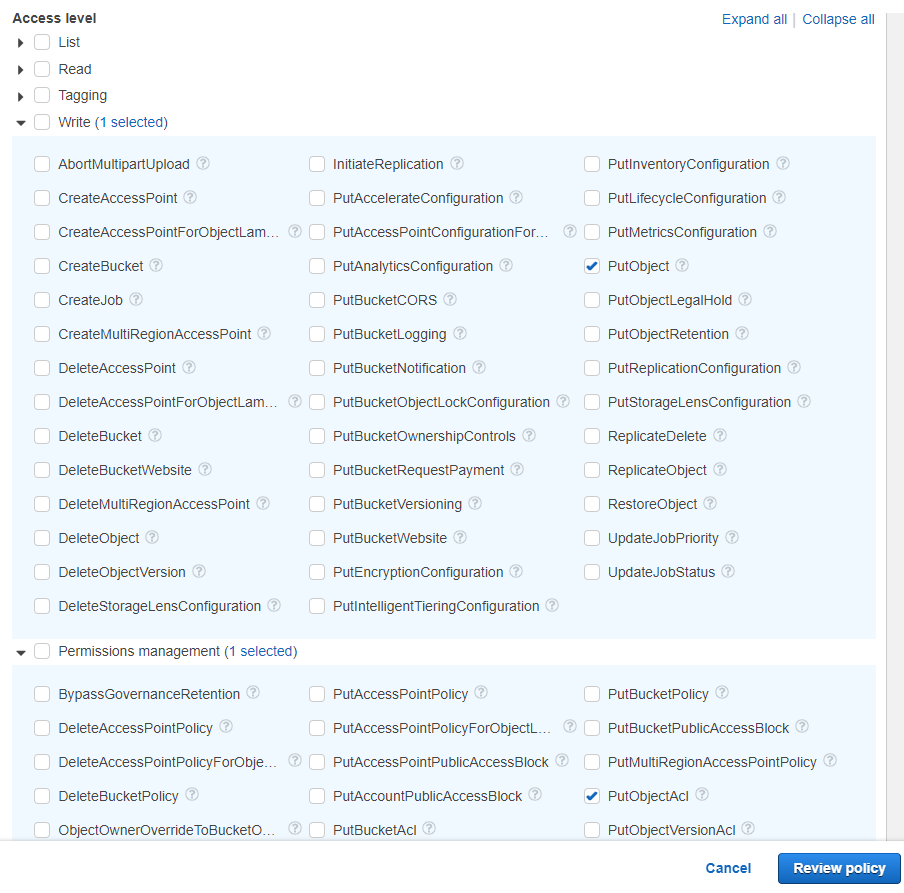The width and height of the screenshot is (904, 893).
Task: Select Permissions management category checkbox
Action: tap(42, 651)
